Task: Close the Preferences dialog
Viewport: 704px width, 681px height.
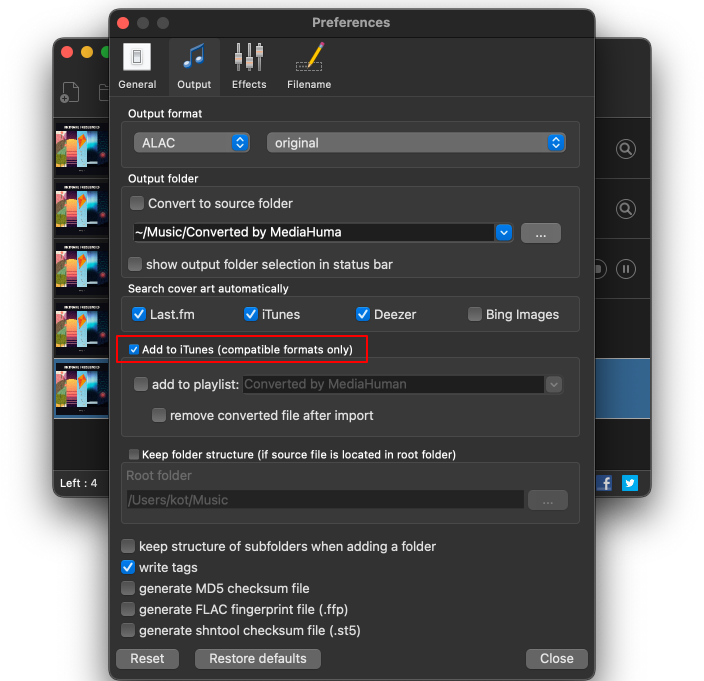Action: click(557, 659)
